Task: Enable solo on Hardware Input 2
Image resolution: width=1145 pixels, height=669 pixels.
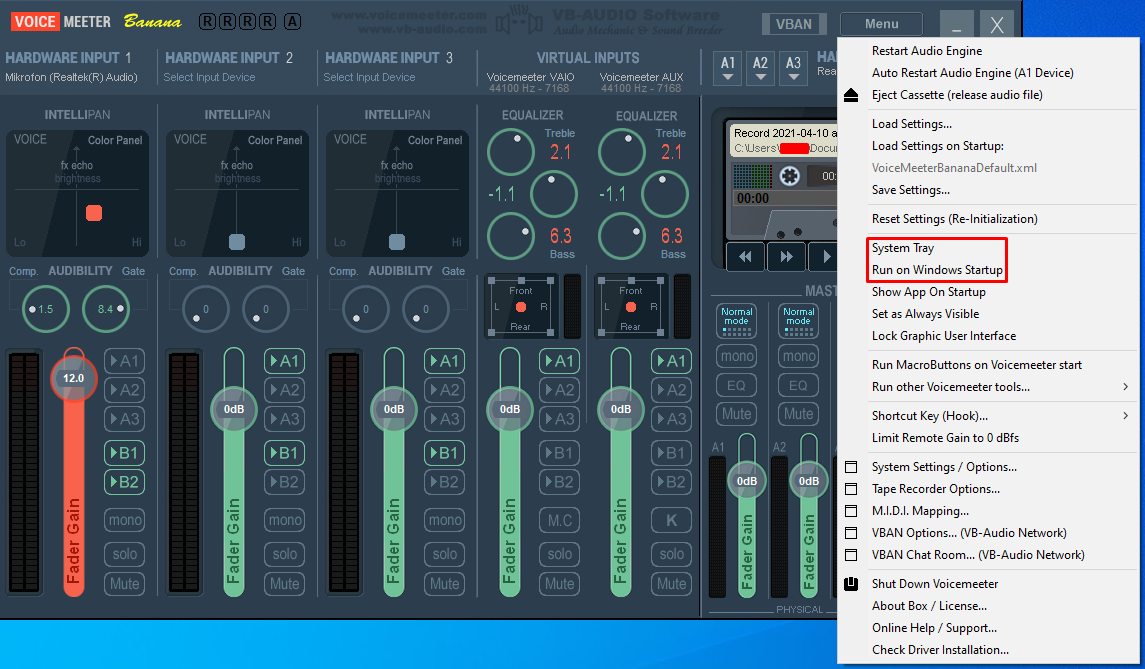Action: click(284, 554)
